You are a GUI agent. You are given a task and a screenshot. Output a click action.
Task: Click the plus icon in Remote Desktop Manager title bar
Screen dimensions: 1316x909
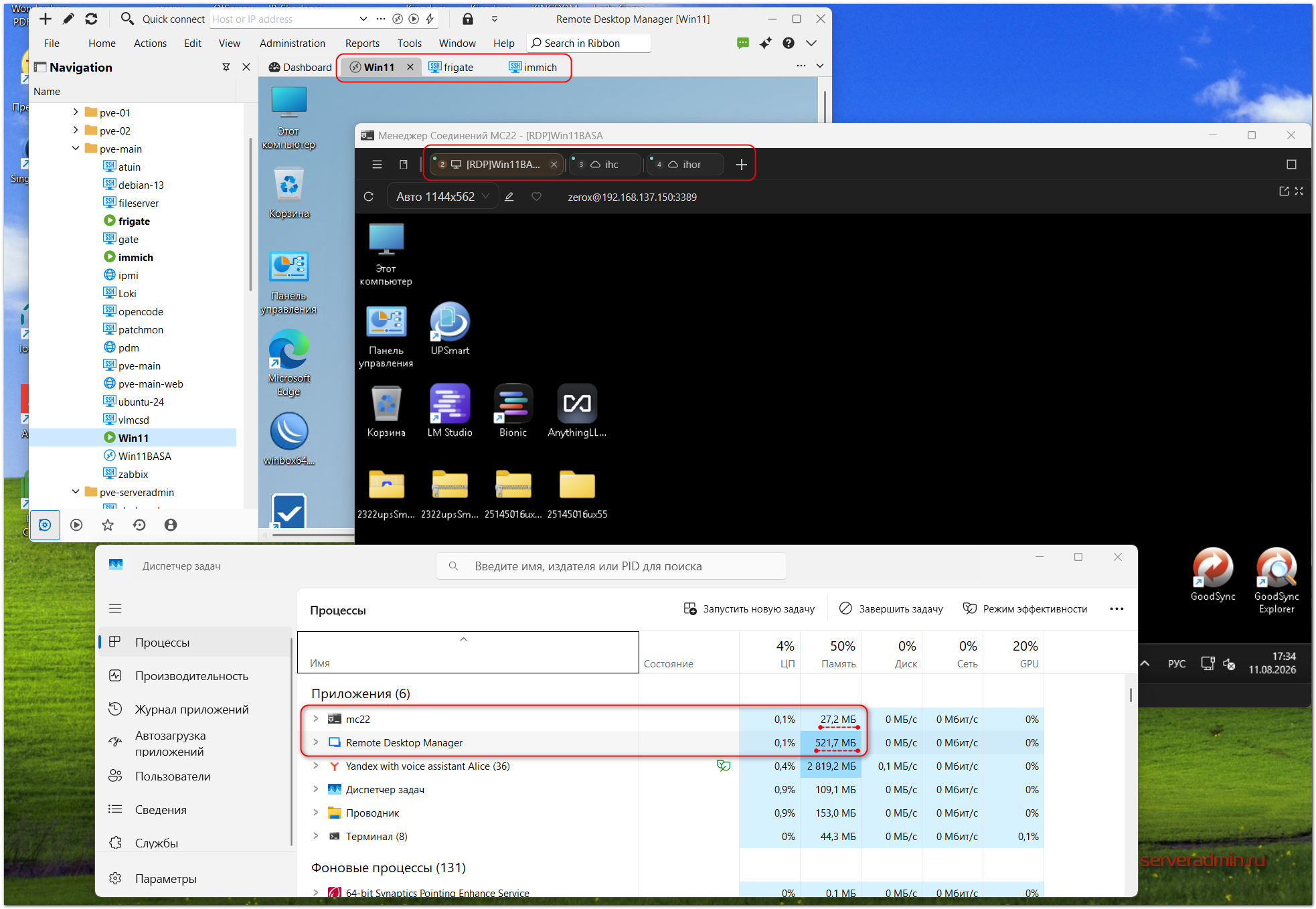click(46, 19)
